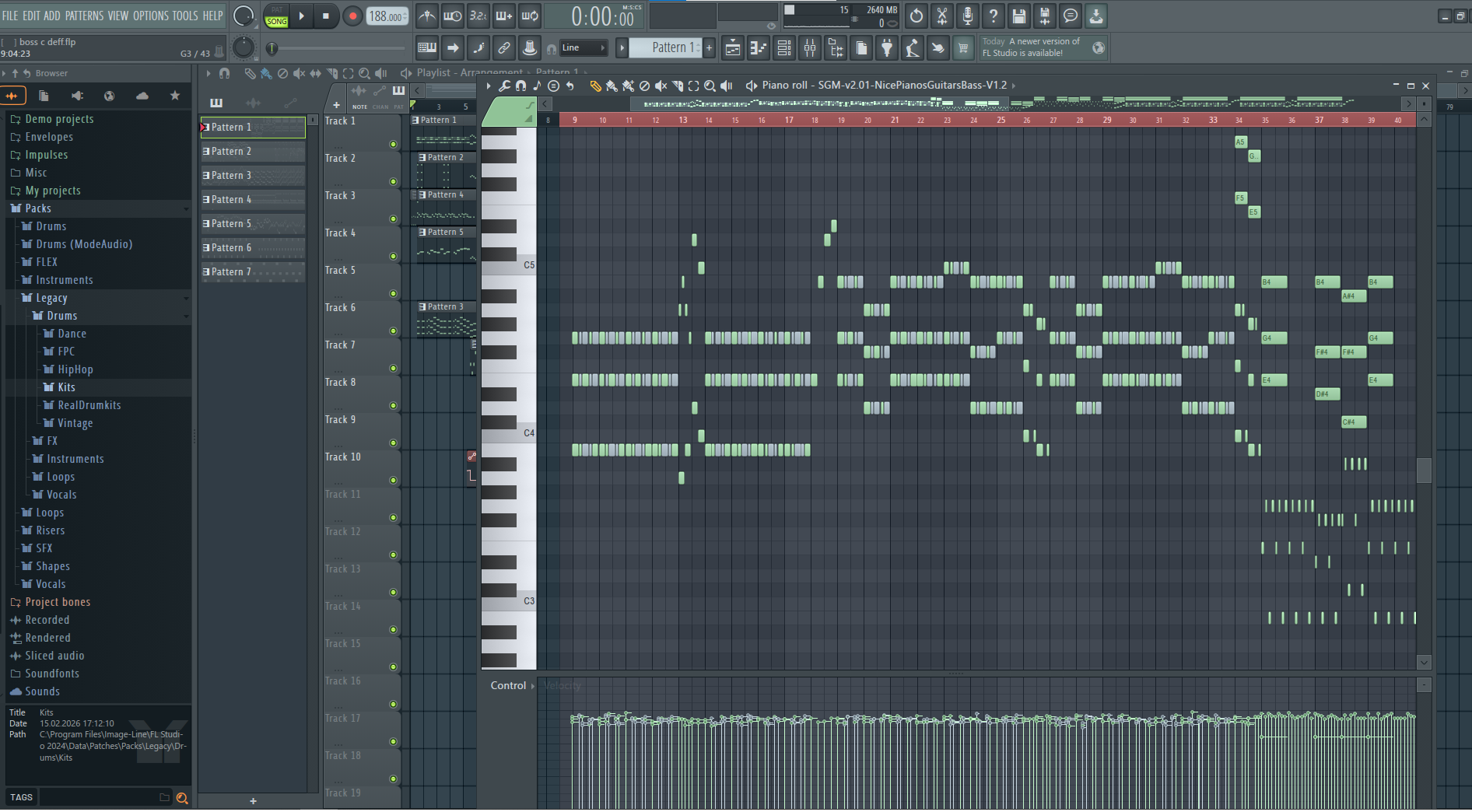Select Pattern 4 in the picker
Screen dimensions: 1472x812
tap(253, 200)
